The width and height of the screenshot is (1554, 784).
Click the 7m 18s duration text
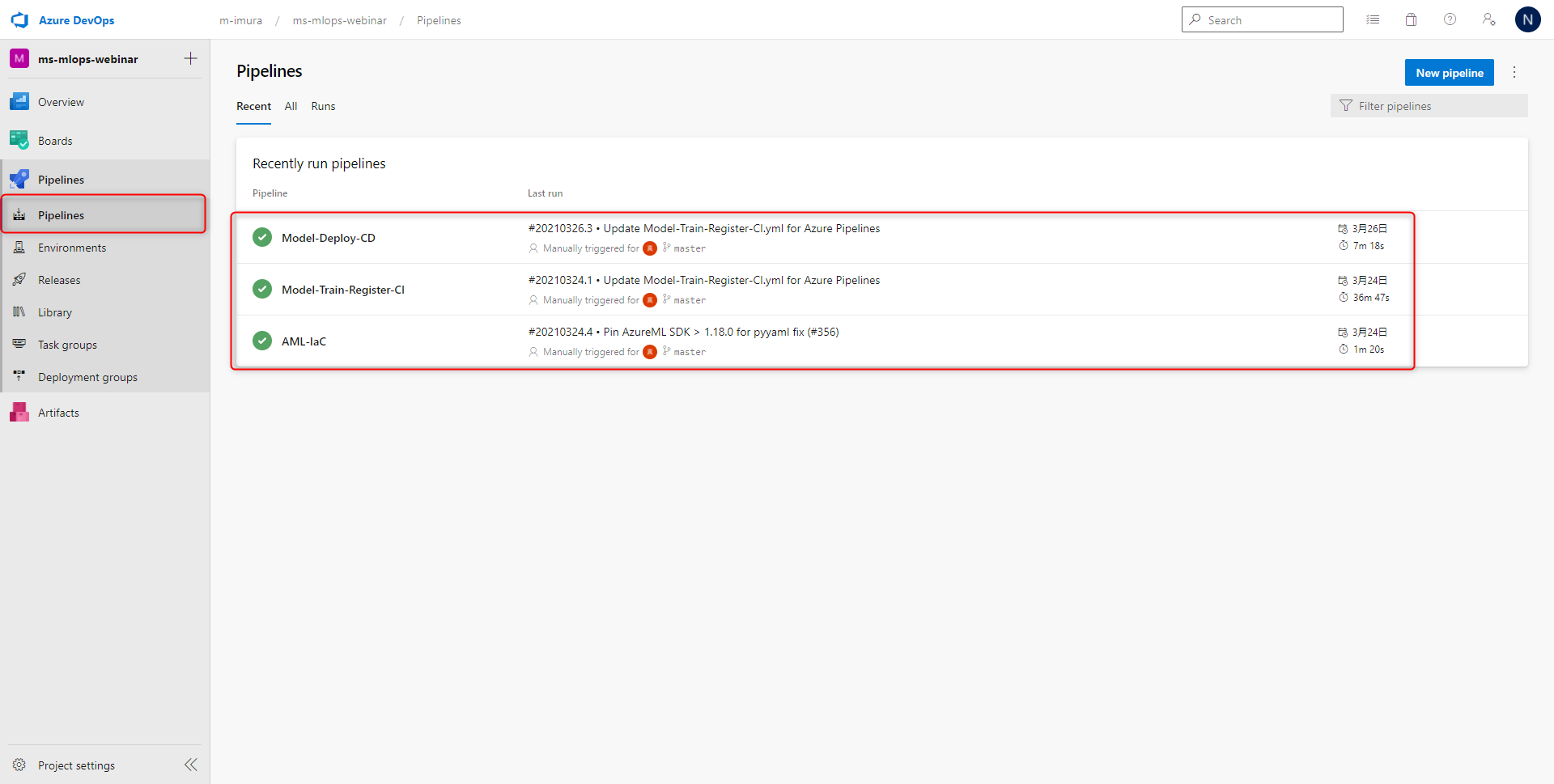pos(1369,246)
